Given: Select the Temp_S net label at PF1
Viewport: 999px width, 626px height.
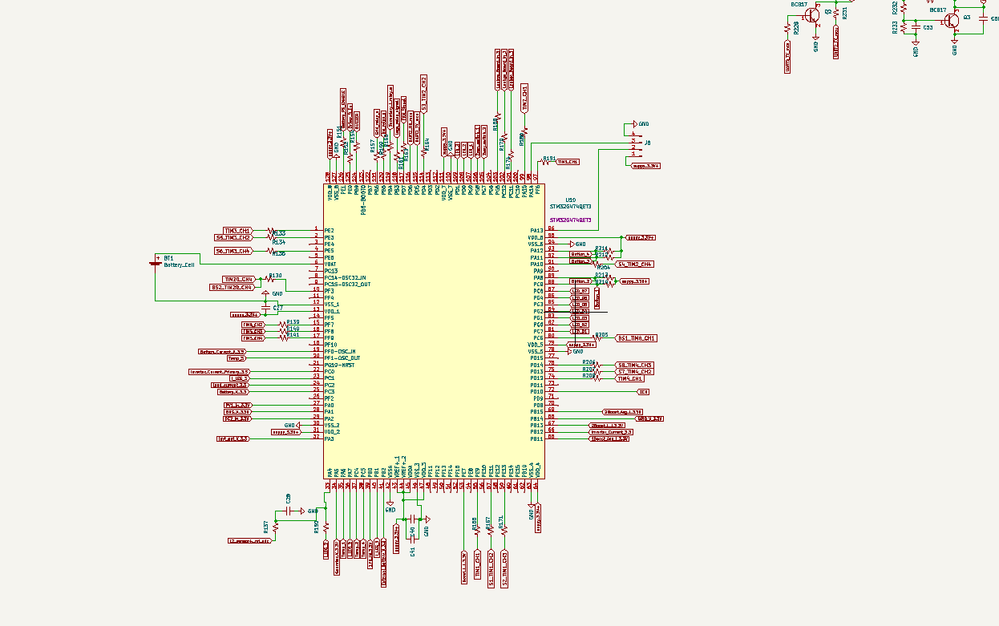Looking at the screenshot, I should tap(236, 359).
